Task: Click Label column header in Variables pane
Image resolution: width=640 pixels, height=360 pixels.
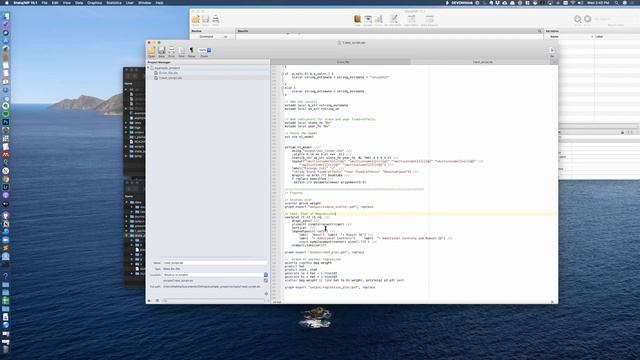Action: click(x=599, y=37)
